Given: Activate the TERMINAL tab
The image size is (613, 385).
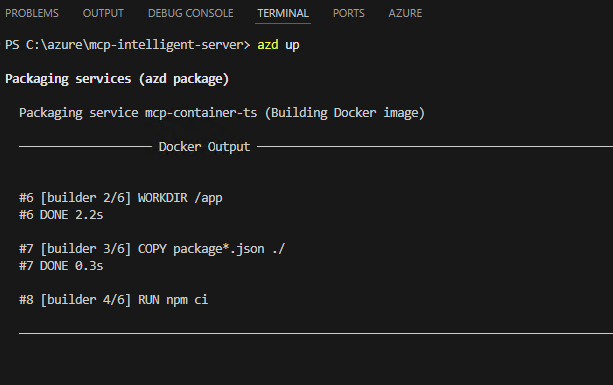Looking at the screenshot, I should click(x=283, y=13).
